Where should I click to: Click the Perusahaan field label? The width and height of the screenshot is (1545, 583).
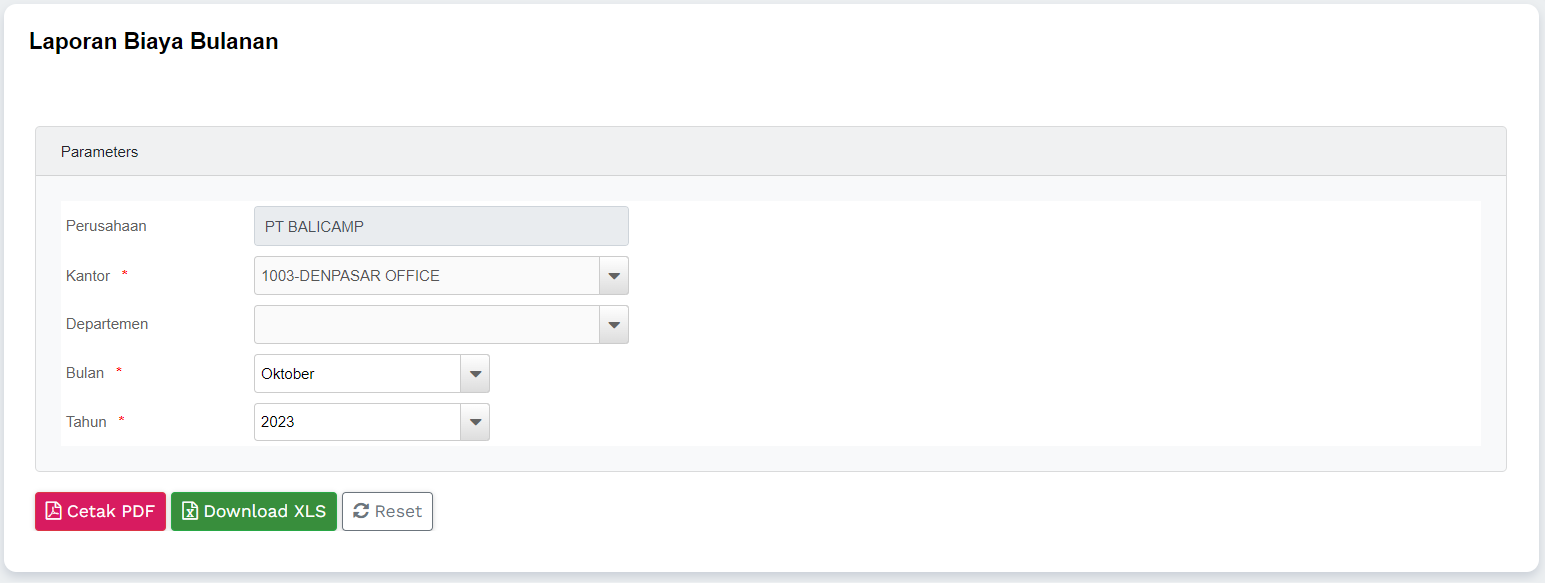[x=106, y=226]
